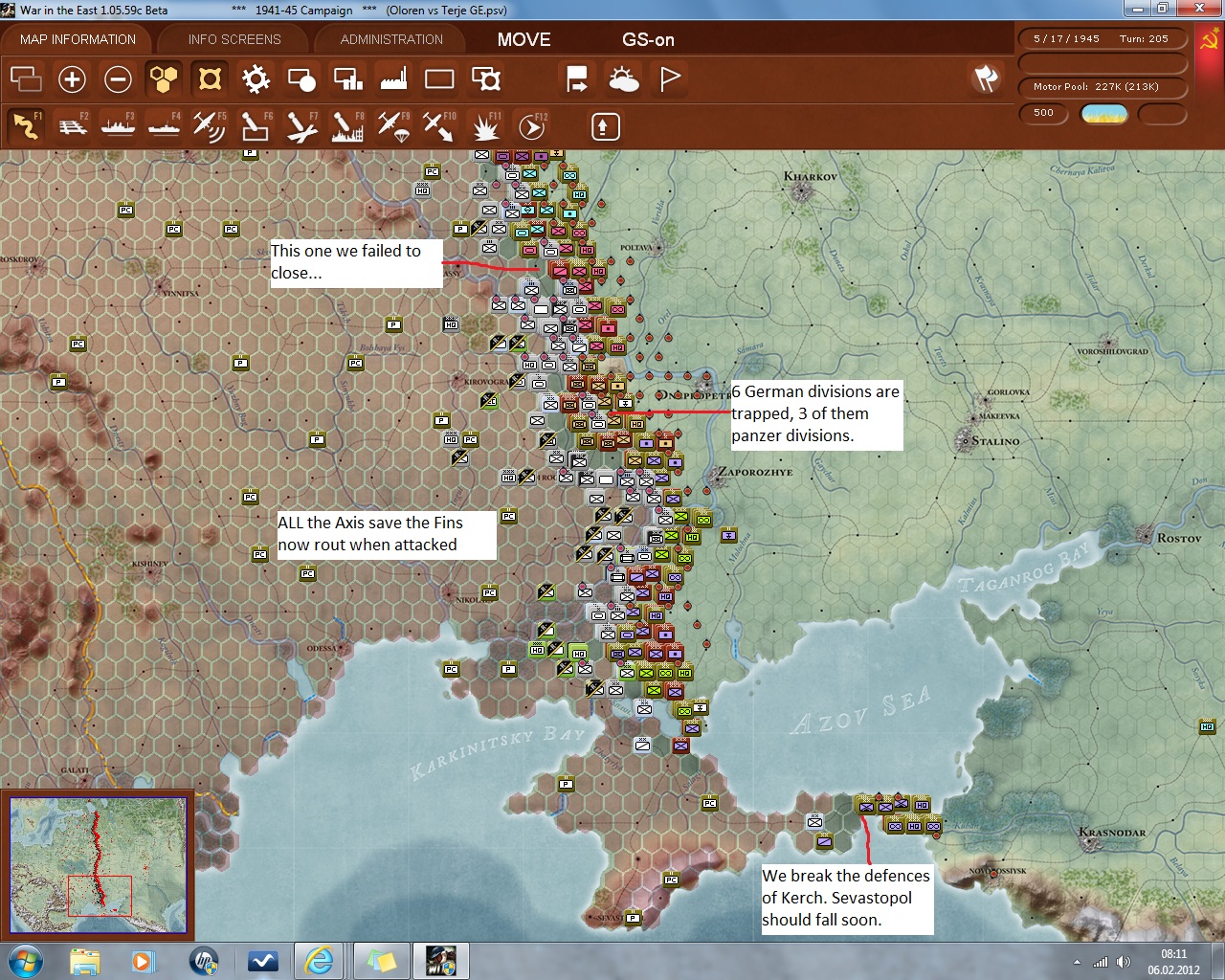Click the clear weather indicator
This screenshot has width=1225, height=980.
(1104, 114)
